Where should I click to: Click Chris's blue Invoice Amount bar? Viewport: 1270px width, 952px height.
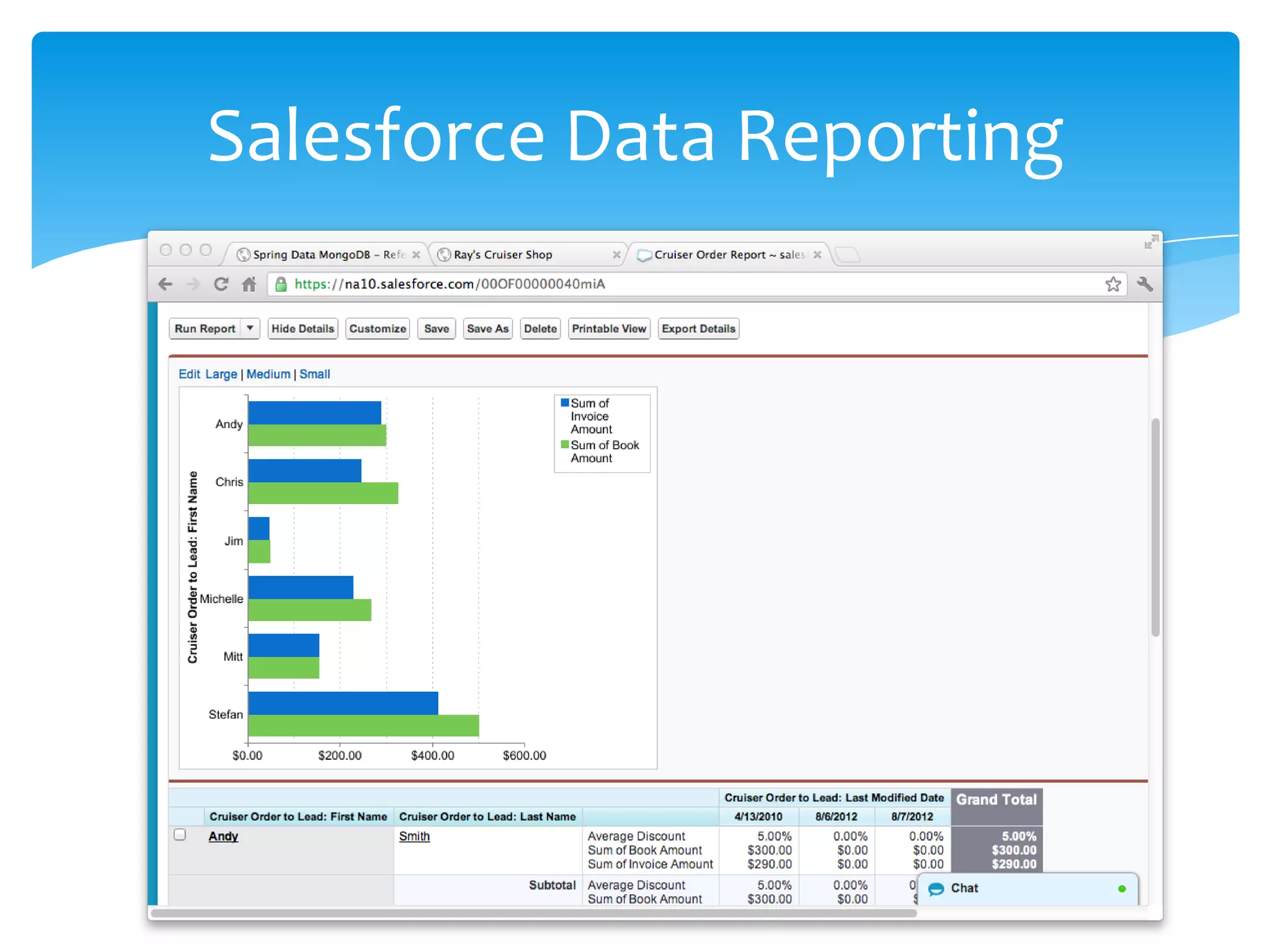(304, 470)
